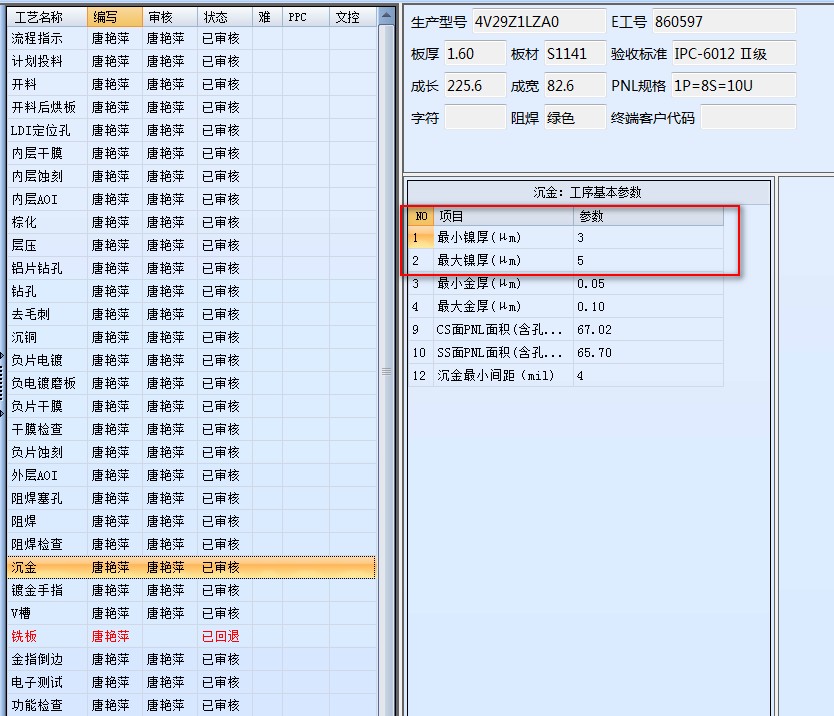The height and width of the screenshot is (716, 834).
Task: Select the 开料 process row
Action: pos(192,84)
